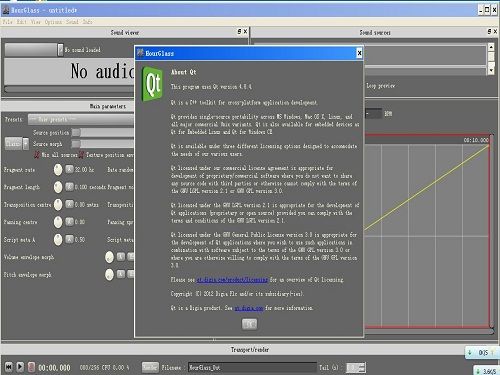Click the Pitch envelope morph knob
500x375 pixels.
(109, 275)
